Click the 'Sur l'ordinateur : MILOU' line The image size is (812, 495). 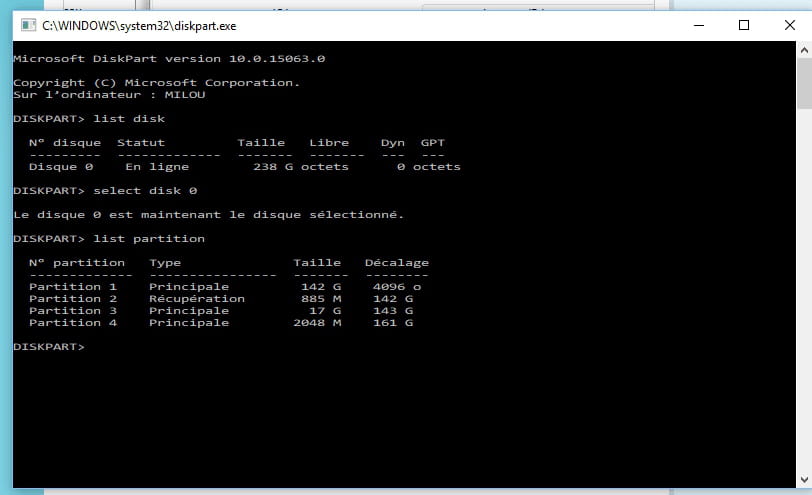click(109, 95)
